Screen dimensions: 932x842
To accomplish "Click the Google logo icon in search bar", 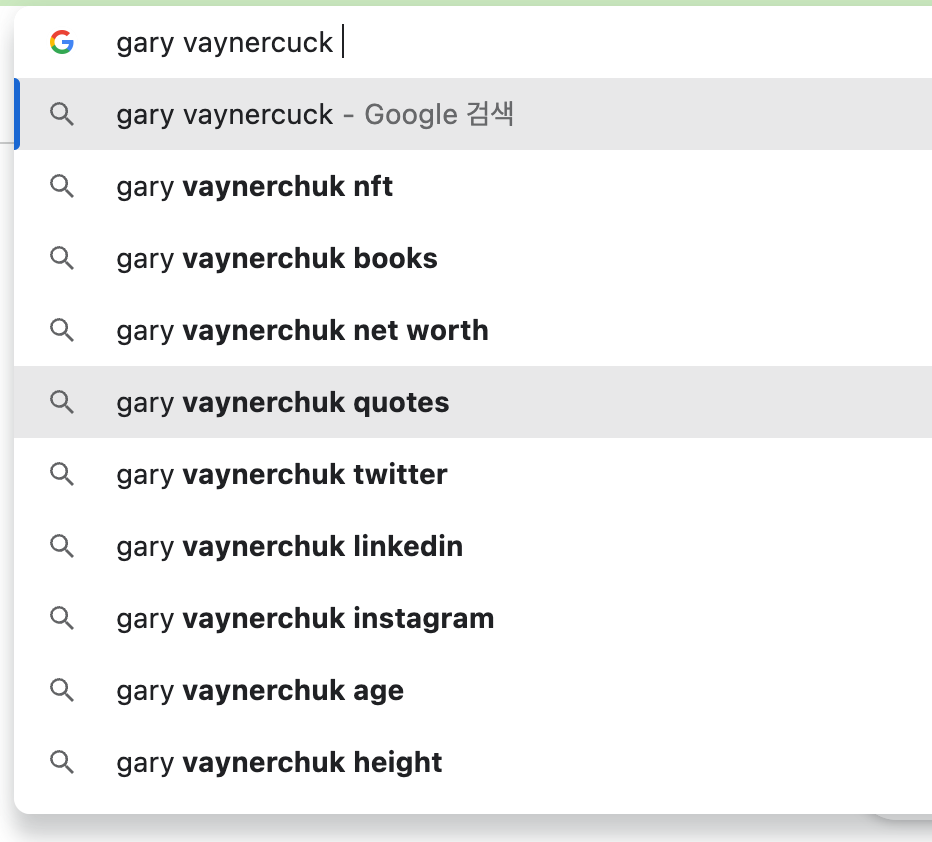I will (x=62, y=42).
